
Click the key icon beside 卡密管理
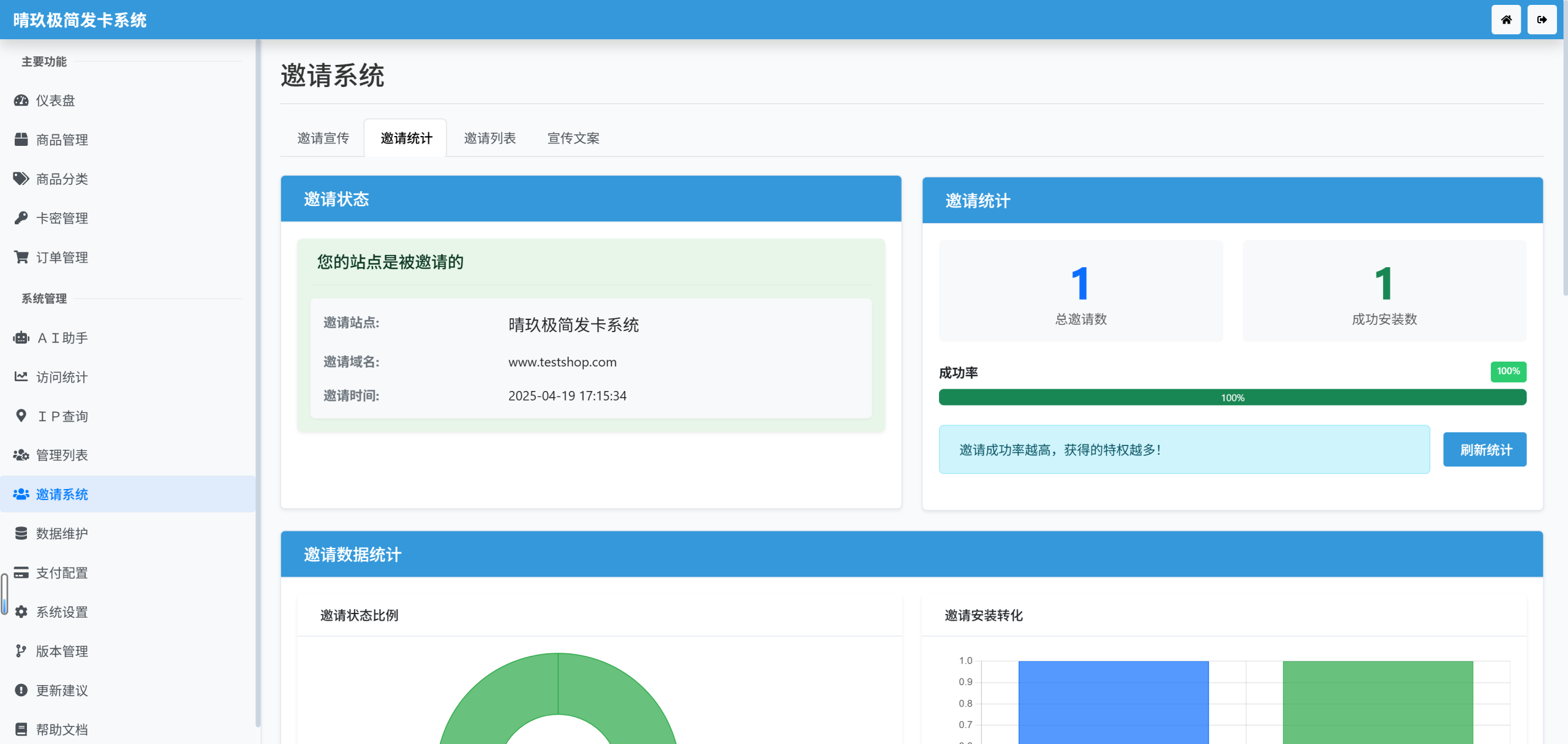coord(21,218)
